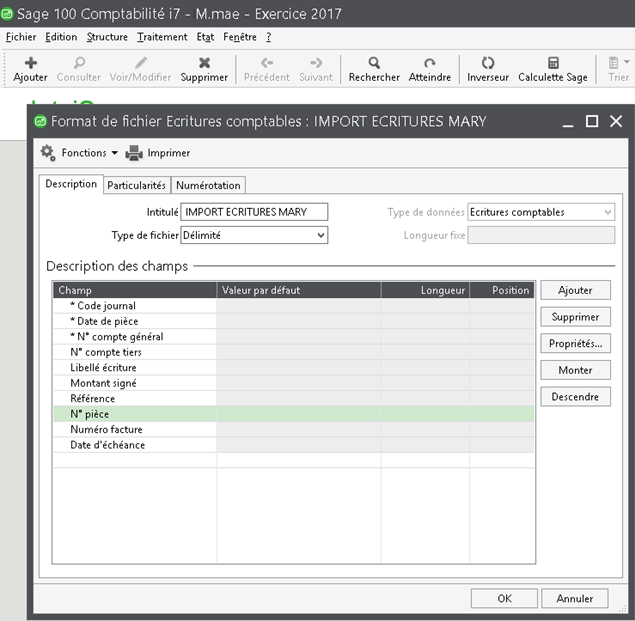This screenshot has width=635, height=621.
Task: Select the Libellé écriture row
Action: tap(294, 367)
